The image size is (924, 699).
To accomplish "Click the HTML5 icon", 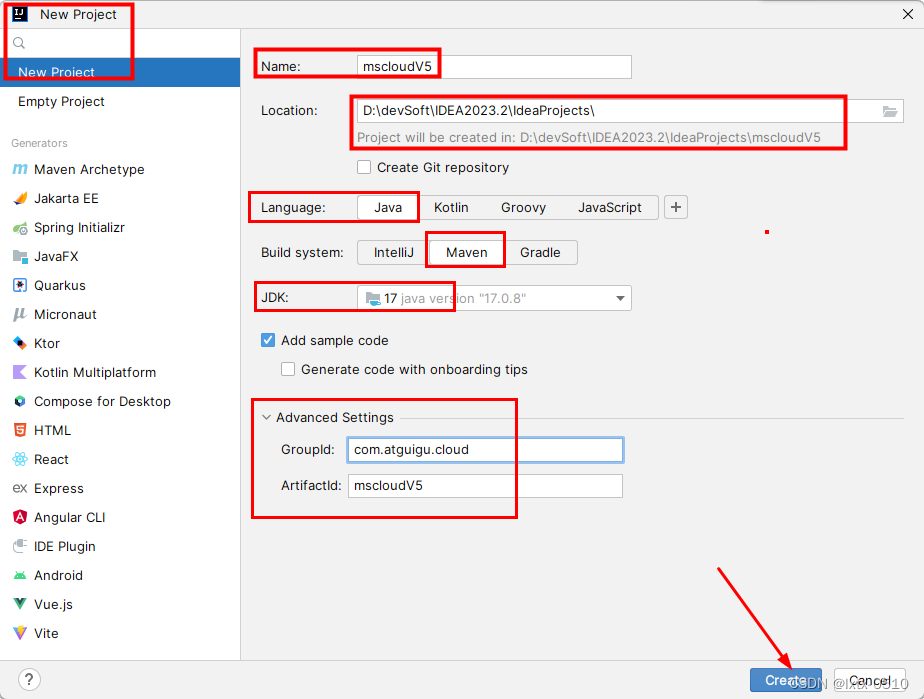I will 20,430.
